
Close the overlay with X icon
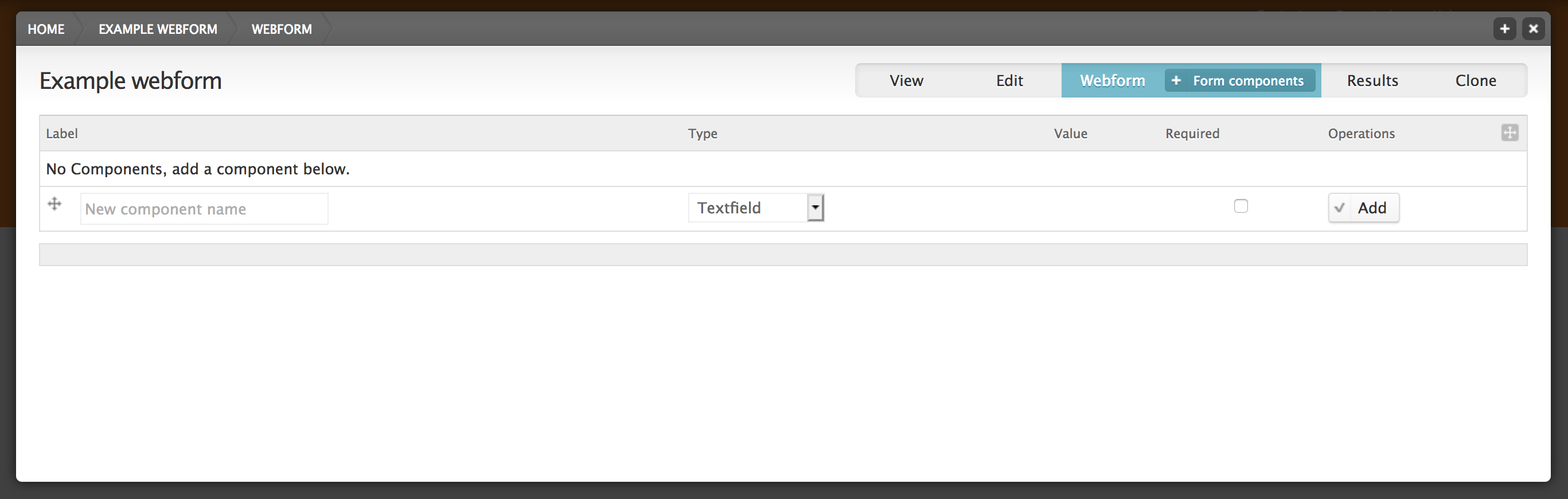[1534, 29]
